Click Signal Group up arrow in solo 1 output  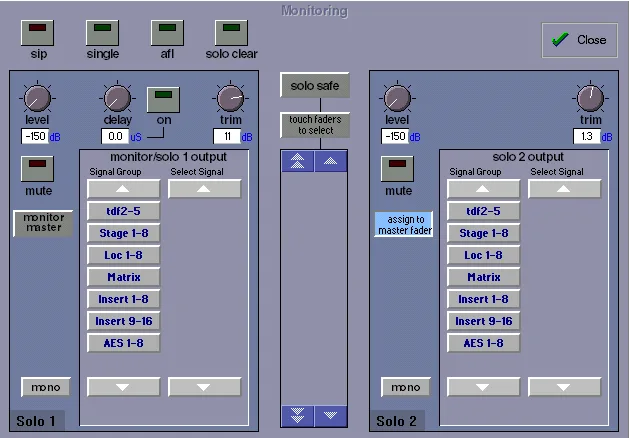coord(124,189)
